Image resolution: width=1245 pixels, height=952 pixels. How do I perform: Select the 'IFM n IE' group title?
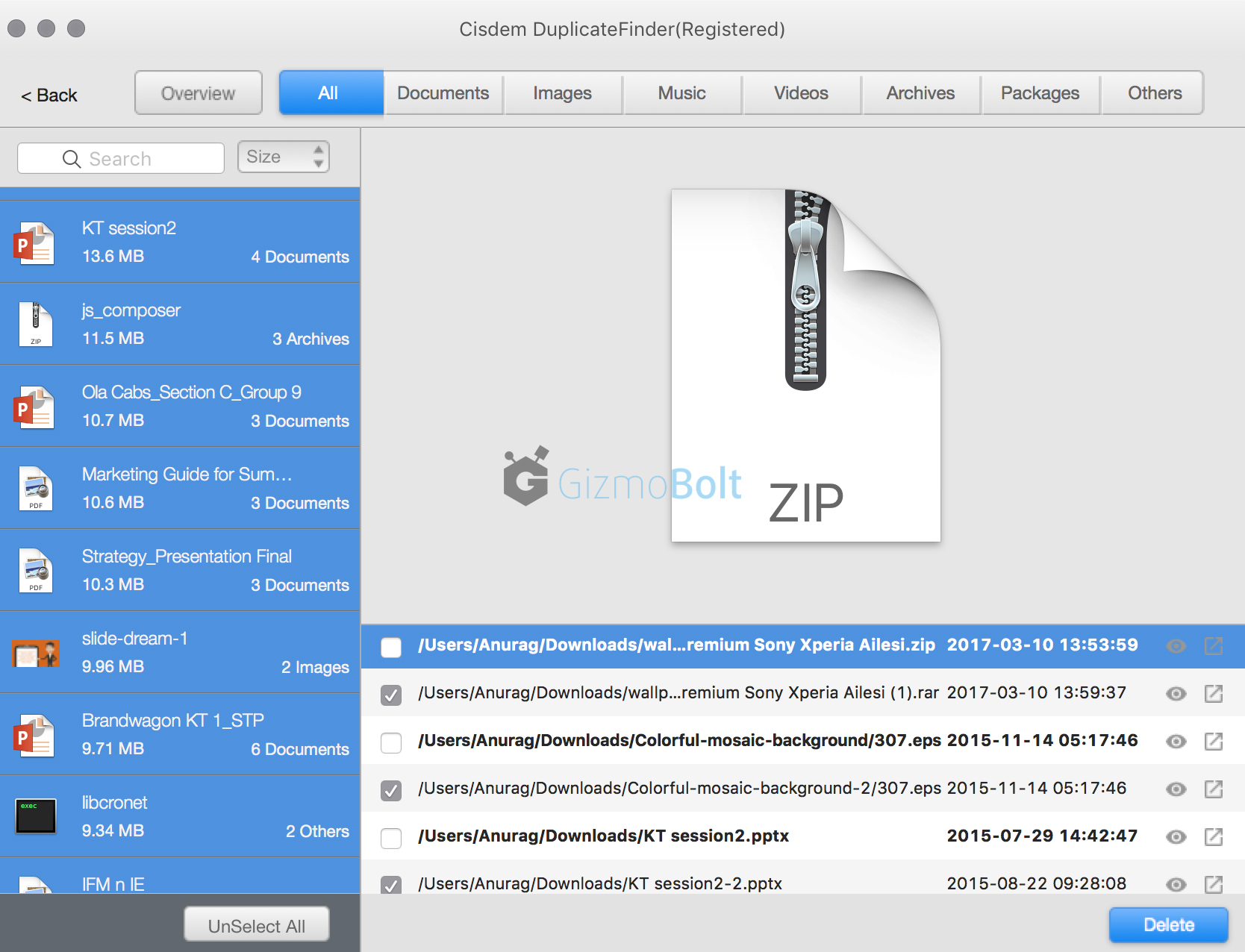(x=113, y=884)
